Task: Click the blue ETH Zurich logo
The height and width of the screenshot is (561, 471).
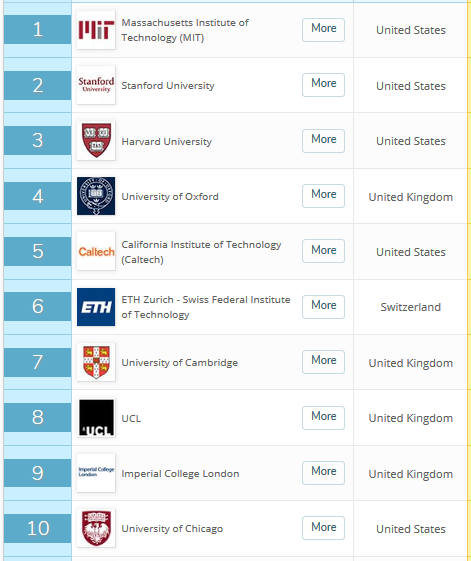Action: [x=96, y=307]
